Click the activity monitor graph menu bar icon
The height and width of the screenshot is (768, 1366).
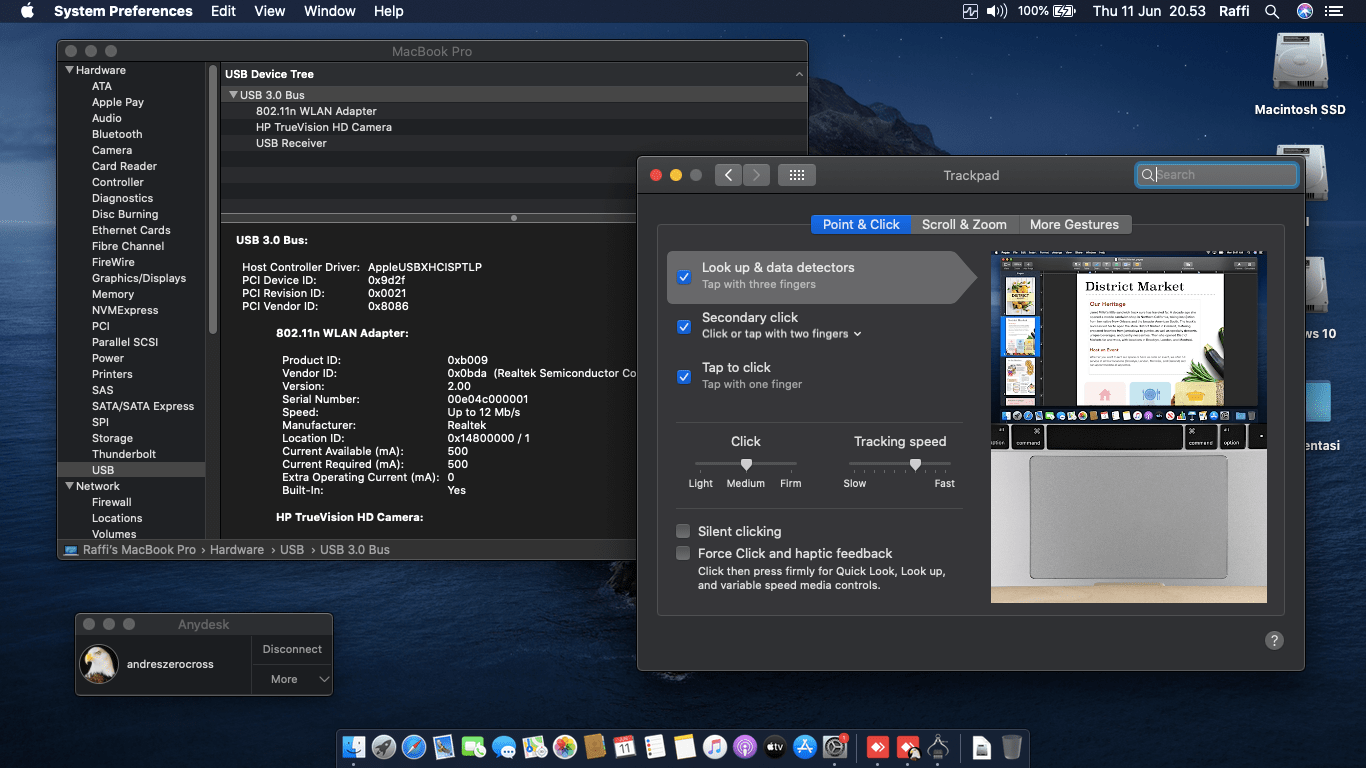pos(970,11)
